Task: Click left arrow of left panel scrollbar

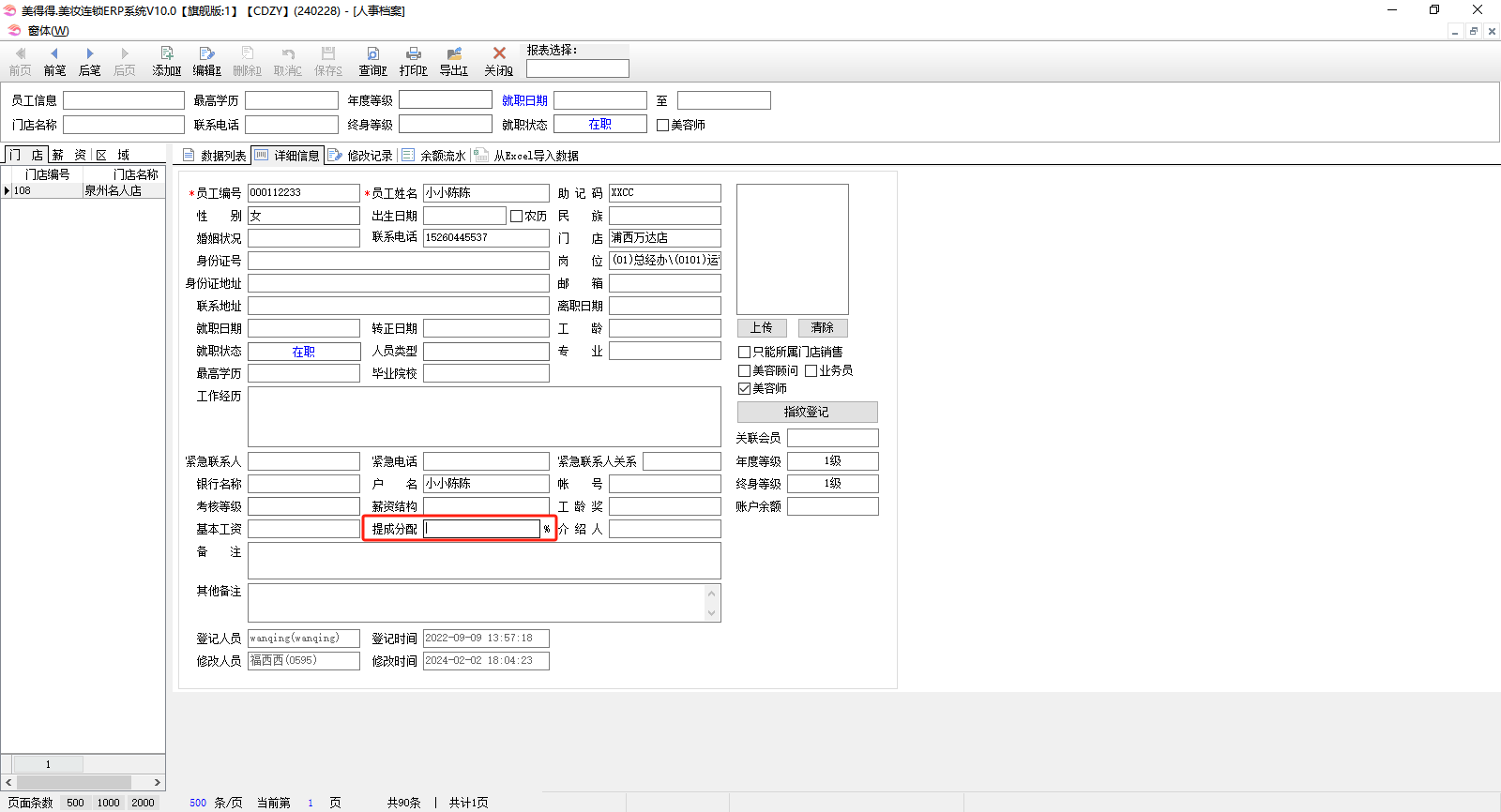Action: (x=8, y=782)
